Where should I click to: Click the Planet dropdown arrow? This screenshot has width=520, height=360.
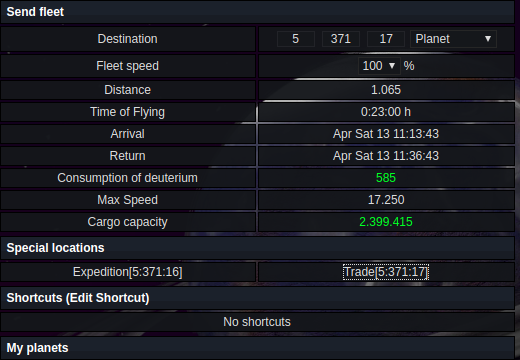[488, 39]
